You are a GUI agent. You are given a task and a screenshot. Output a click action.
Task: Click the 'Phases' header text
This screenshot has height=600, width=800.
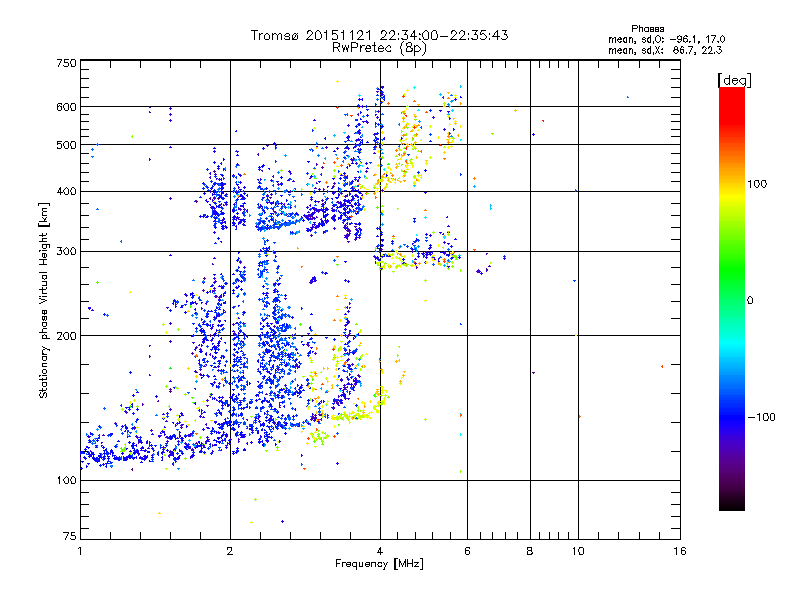point(647,29)
